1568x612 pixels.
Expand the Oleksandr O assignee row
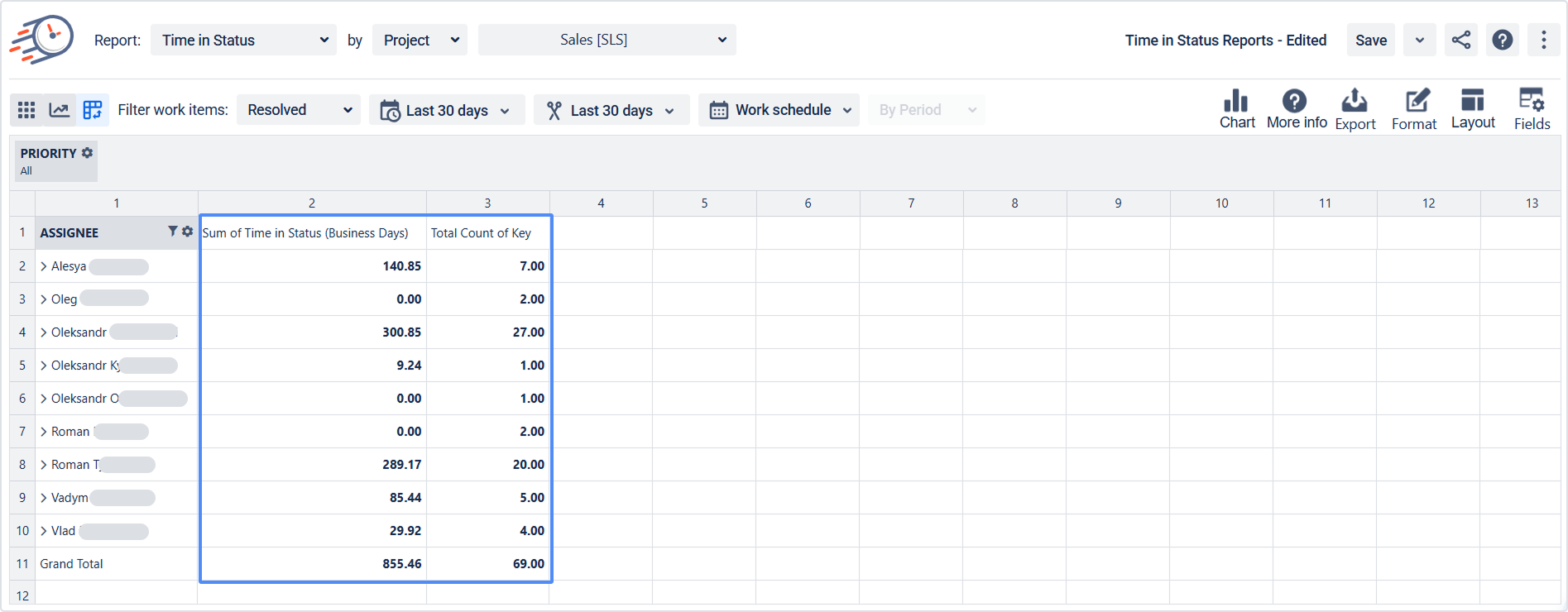click(44, 399)
